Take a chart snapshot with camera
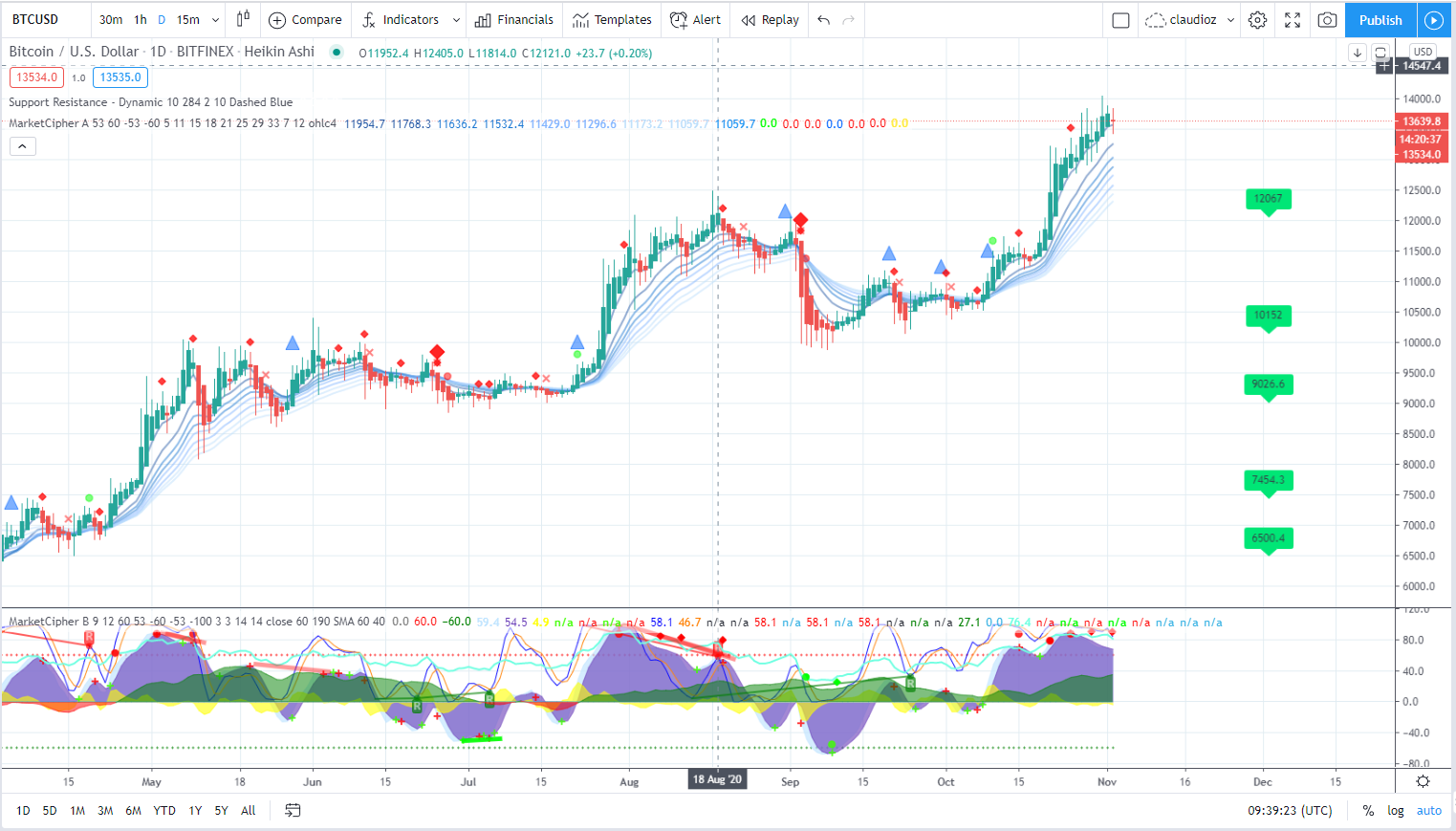Viewport: 1456px width, 831px height. (x=1327, y=19)
